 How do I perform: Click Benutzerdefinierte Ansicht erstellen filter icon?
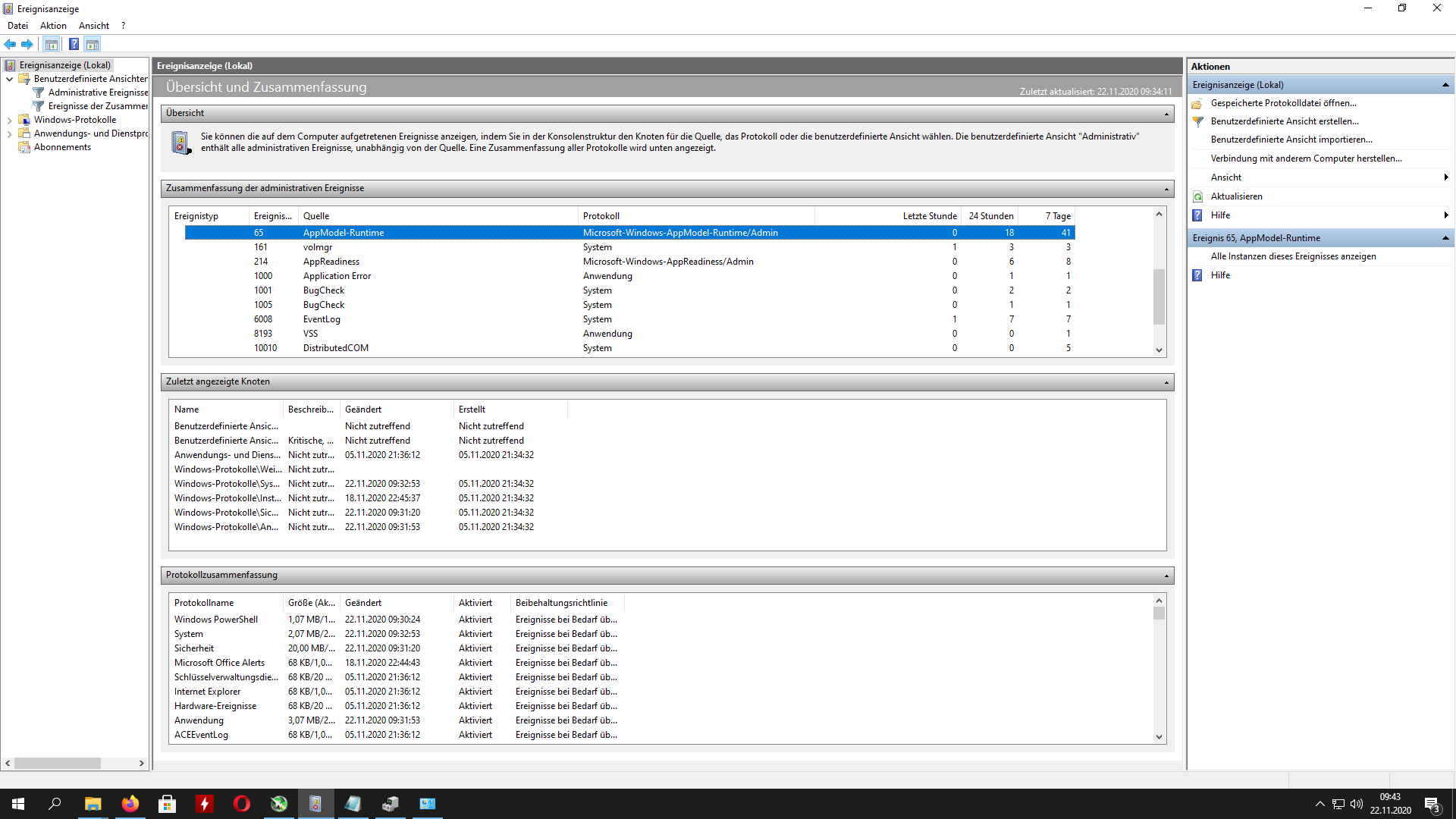coord(1198,121)
